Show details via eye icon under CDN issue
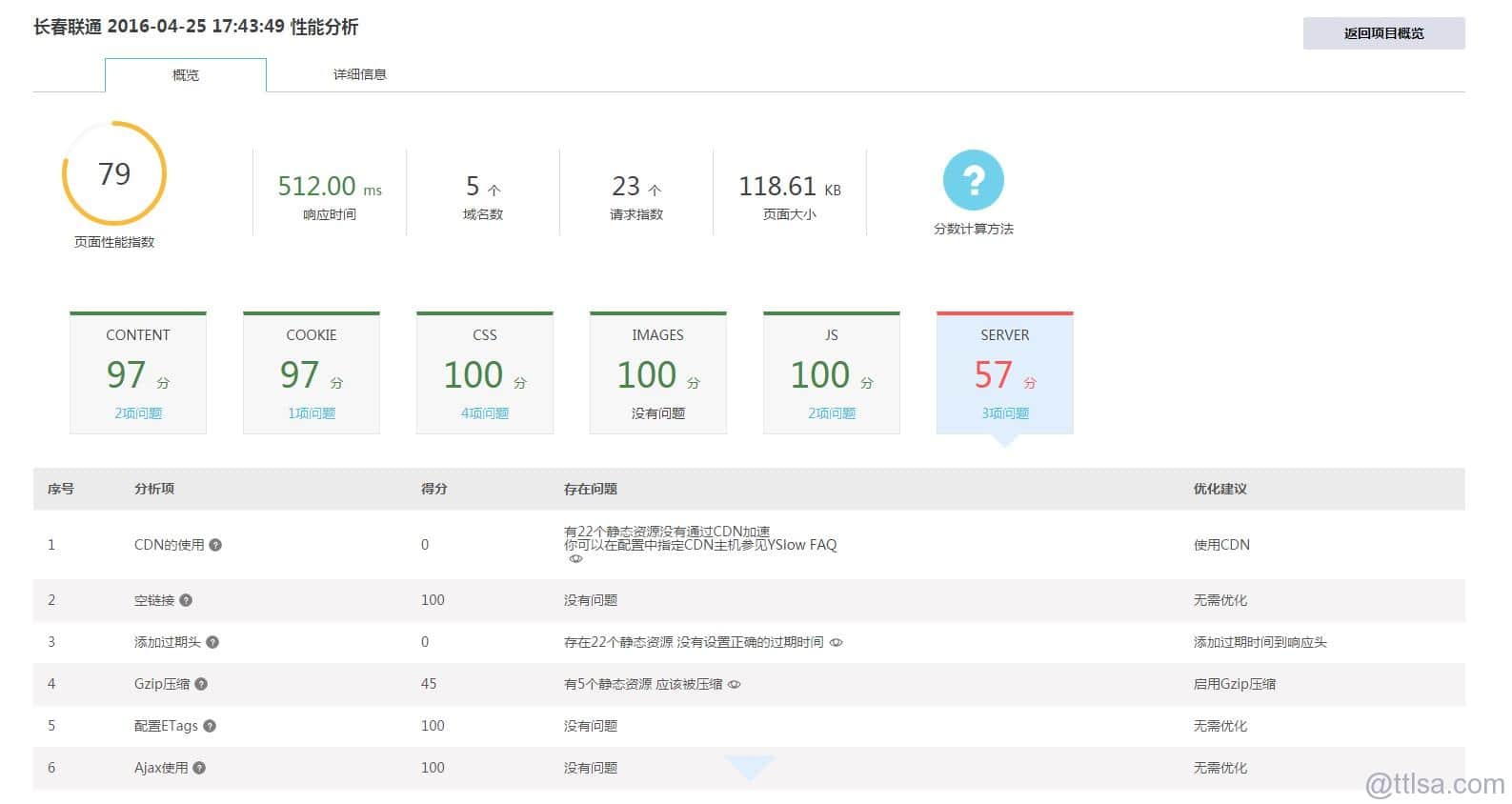1512x804 pixels. 575,559
